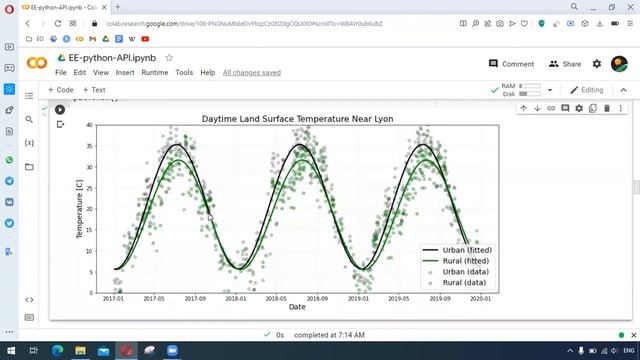
Task: Open the YouTube bookmark
Action: click(145, 39)
